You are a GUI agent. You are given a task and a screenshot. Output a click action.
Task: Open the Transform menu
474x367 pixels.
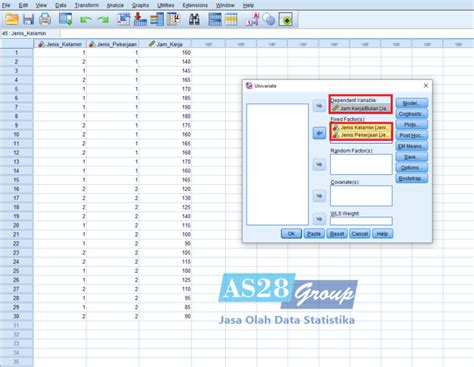tap(87, 5)
